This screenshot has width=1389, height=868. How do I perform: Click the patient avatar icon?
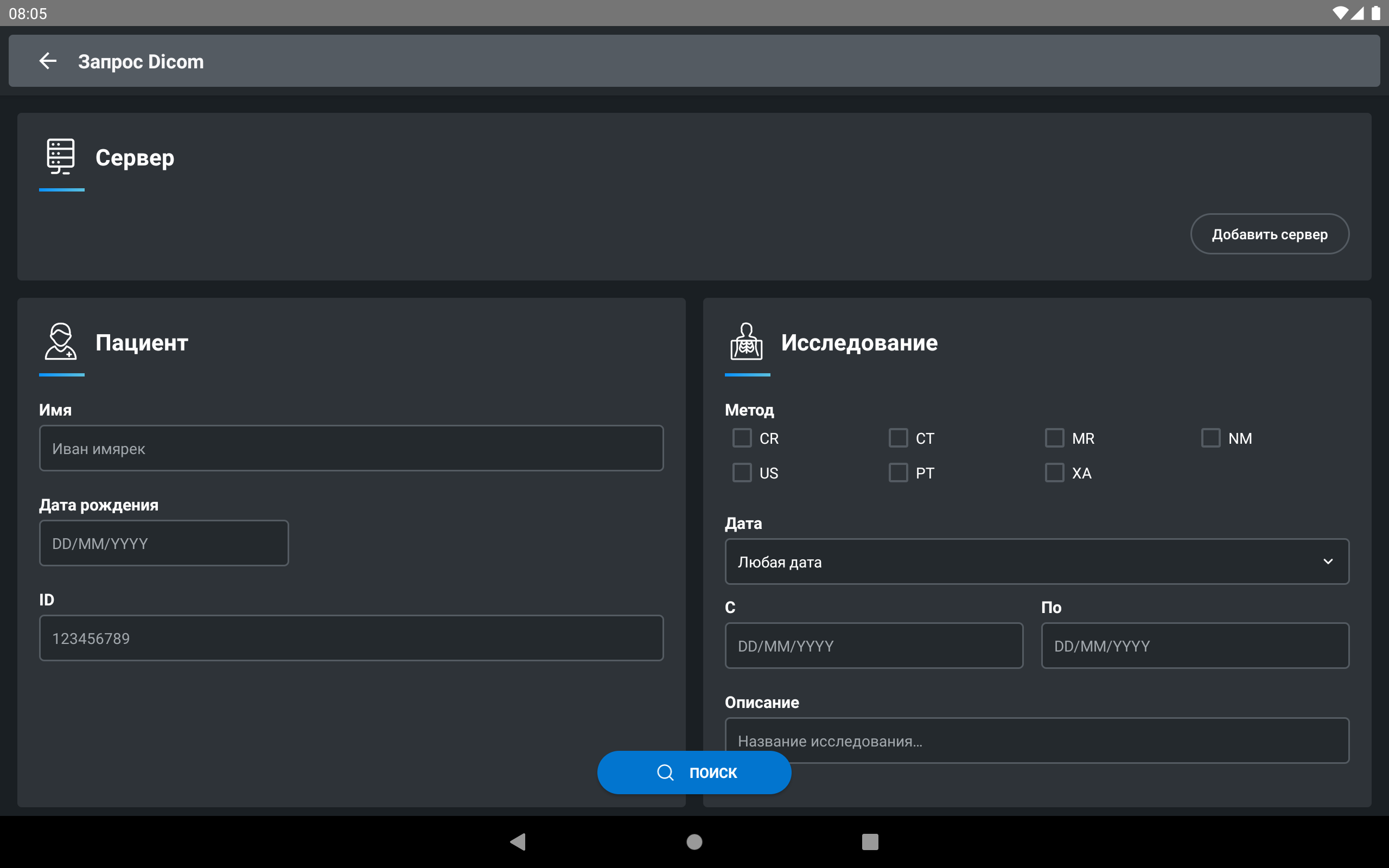[x=61, y=341]
